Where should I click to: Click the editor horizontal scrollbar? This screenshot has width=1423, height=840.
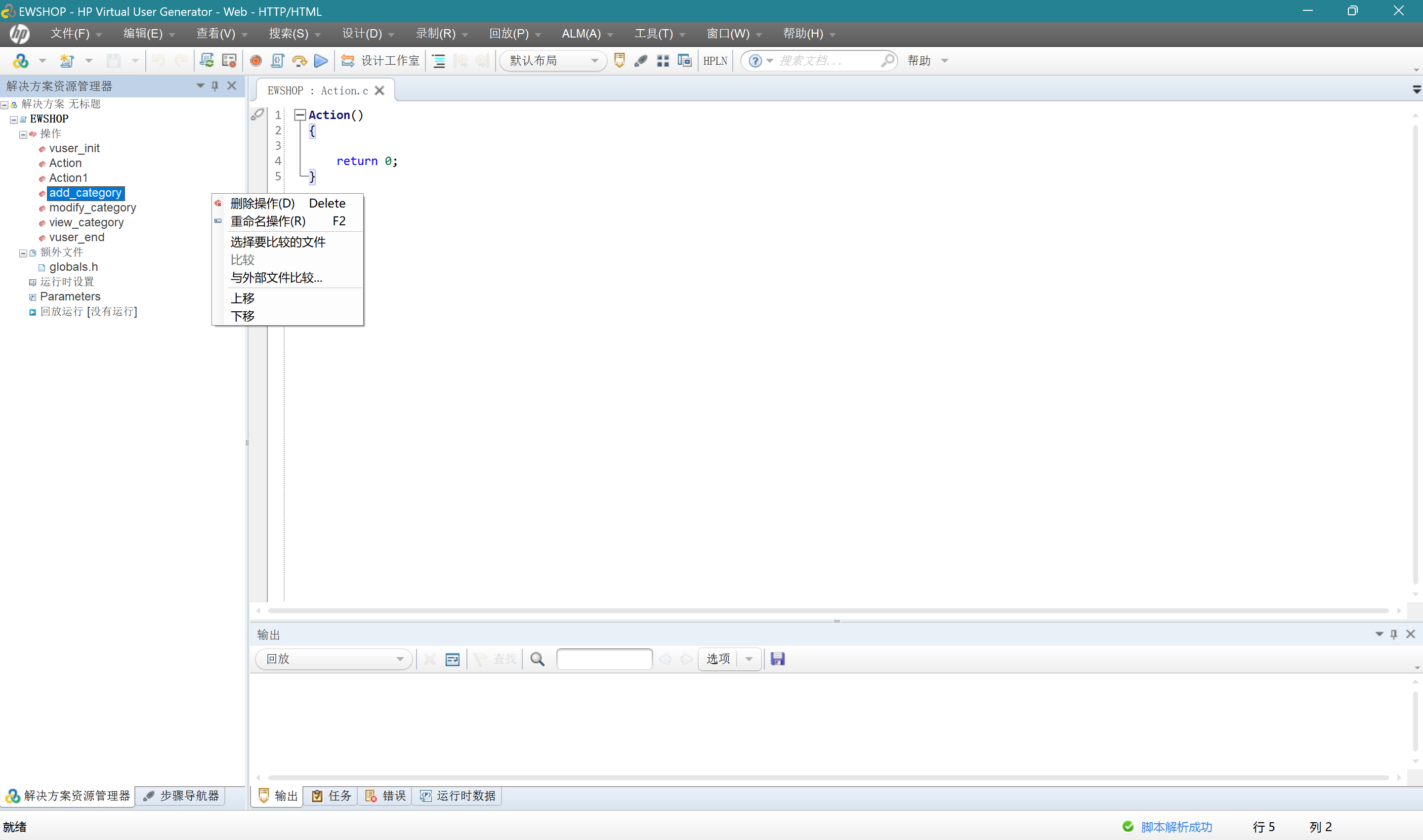[828, 611]
